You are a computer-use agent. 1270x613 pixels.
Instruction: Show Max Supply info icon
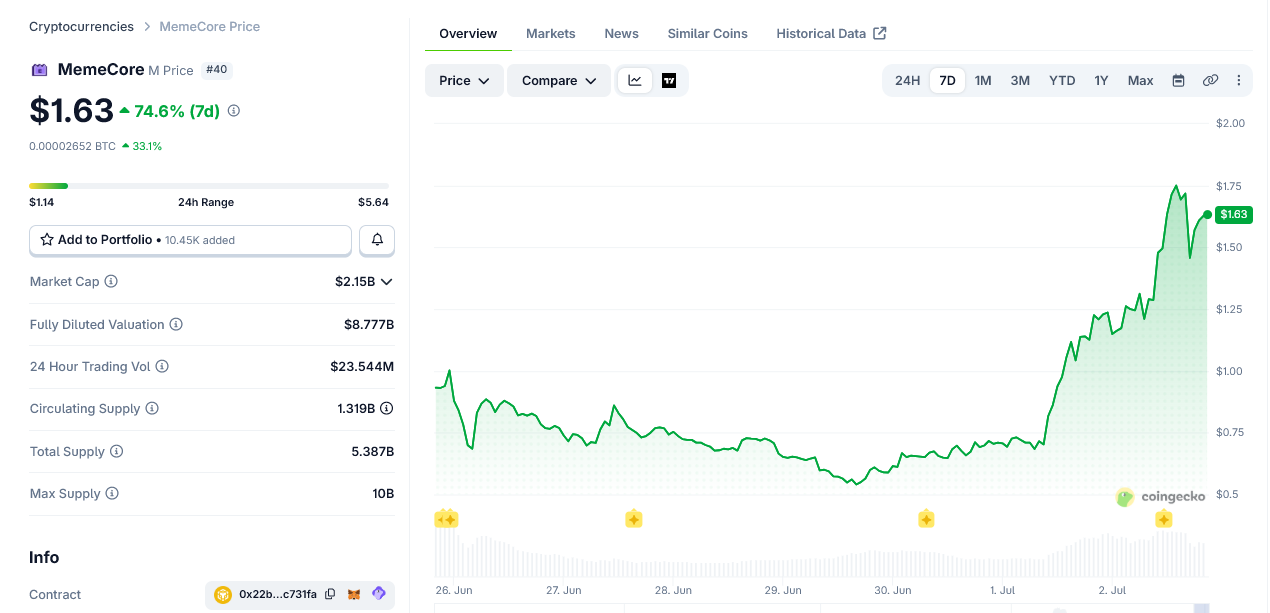[112, 494]
